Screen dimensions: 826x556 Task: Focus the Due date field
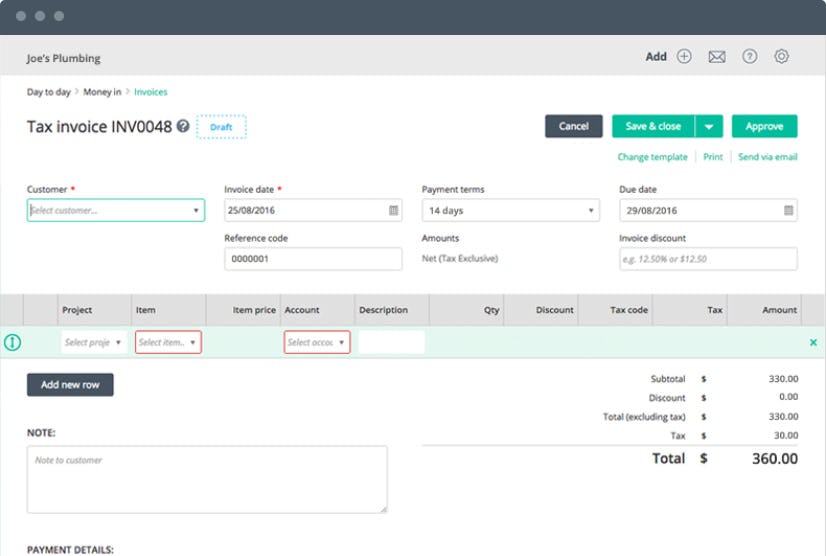pos(708,210)
